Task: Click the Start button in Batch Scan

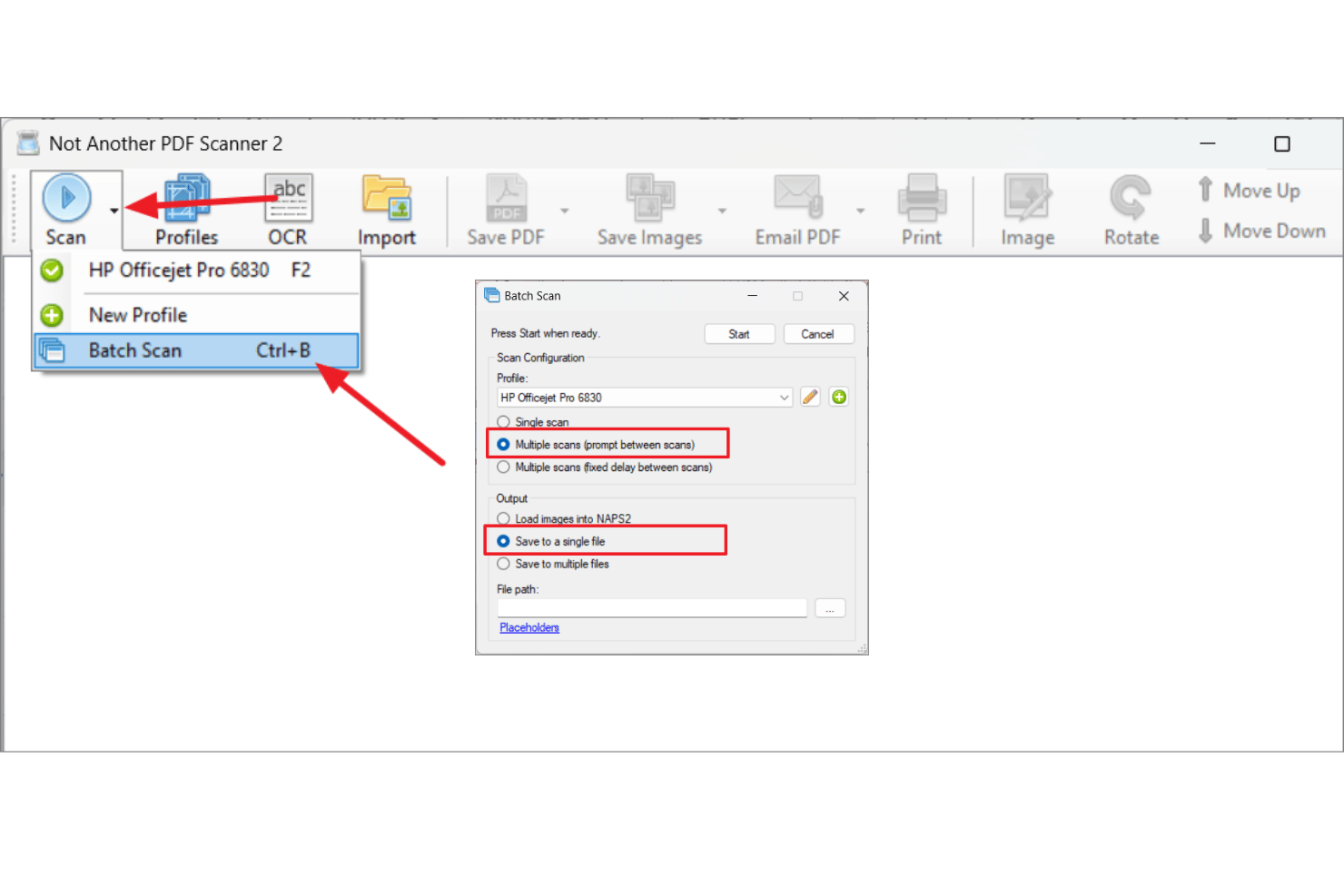Action: [739, 334]
